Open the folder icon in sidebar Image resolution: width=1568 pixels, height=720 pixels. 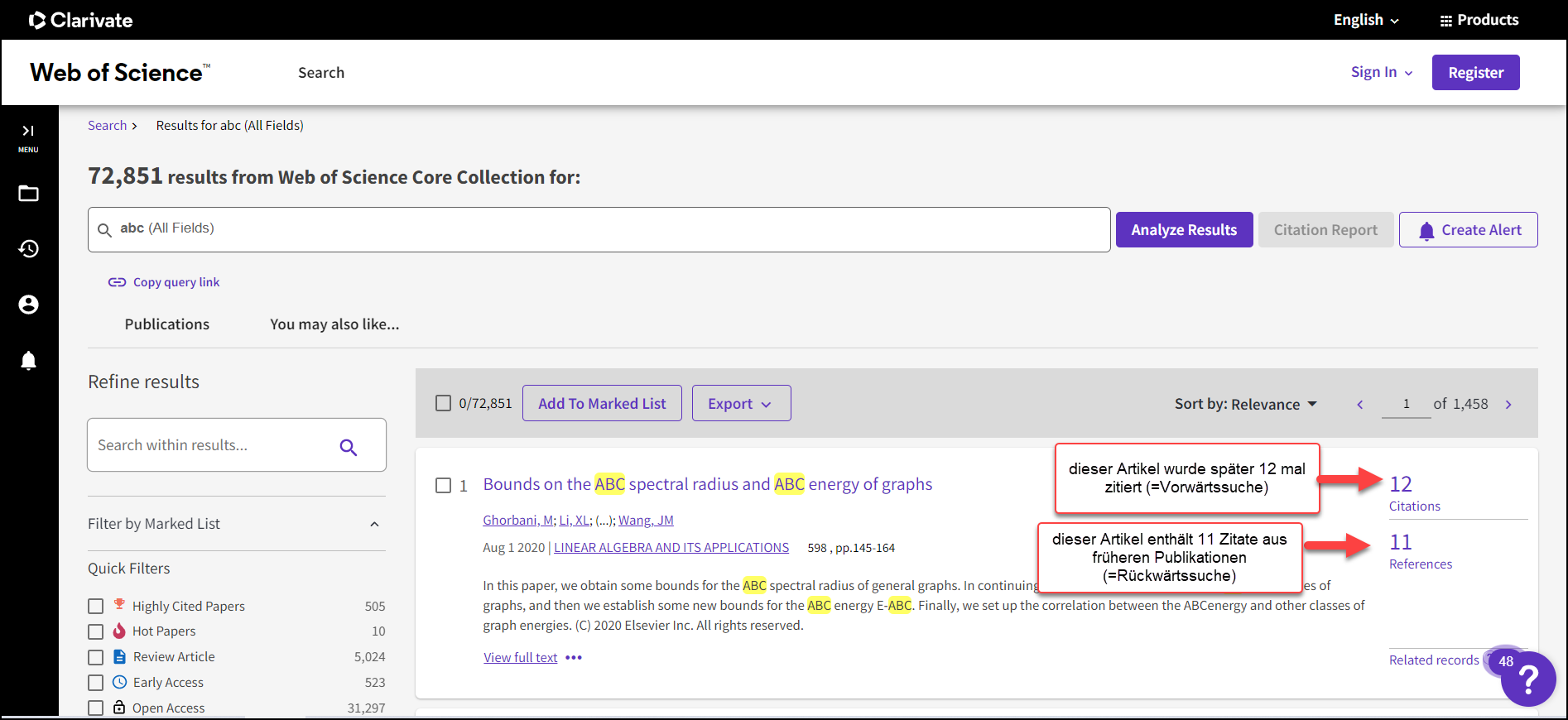pos(28,194)
